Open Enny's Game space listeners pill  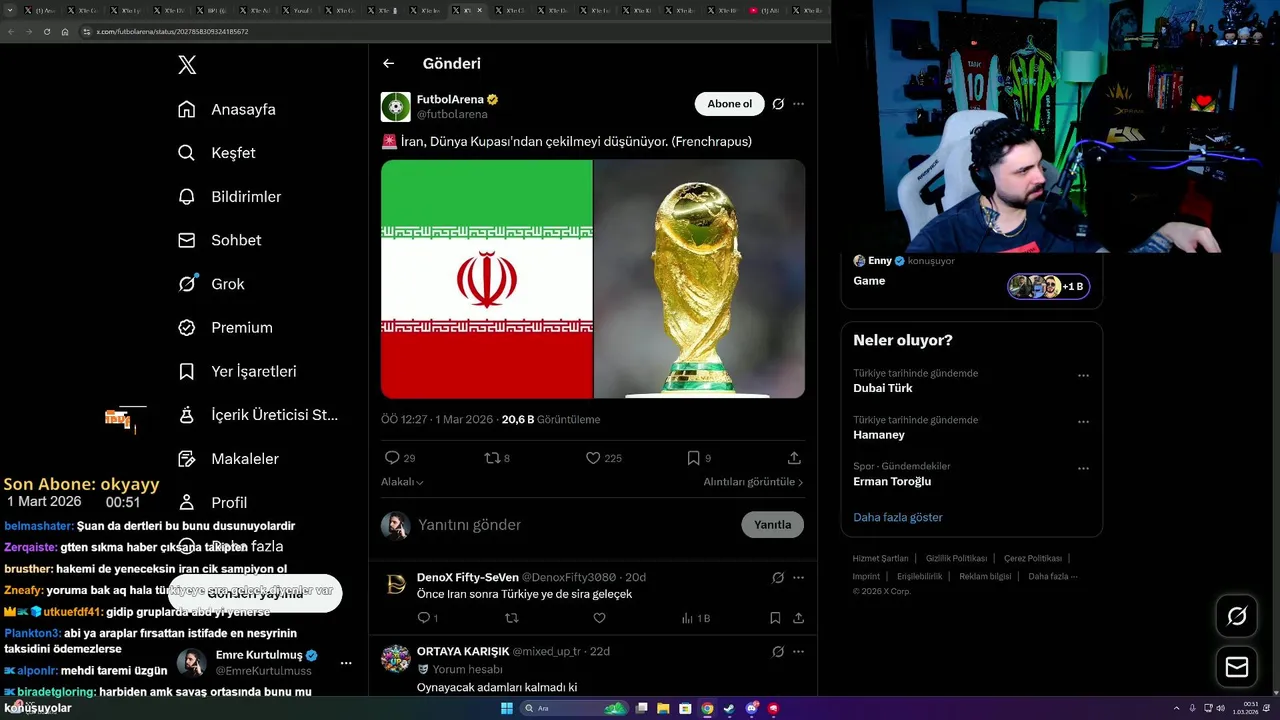pos(1048,286)
